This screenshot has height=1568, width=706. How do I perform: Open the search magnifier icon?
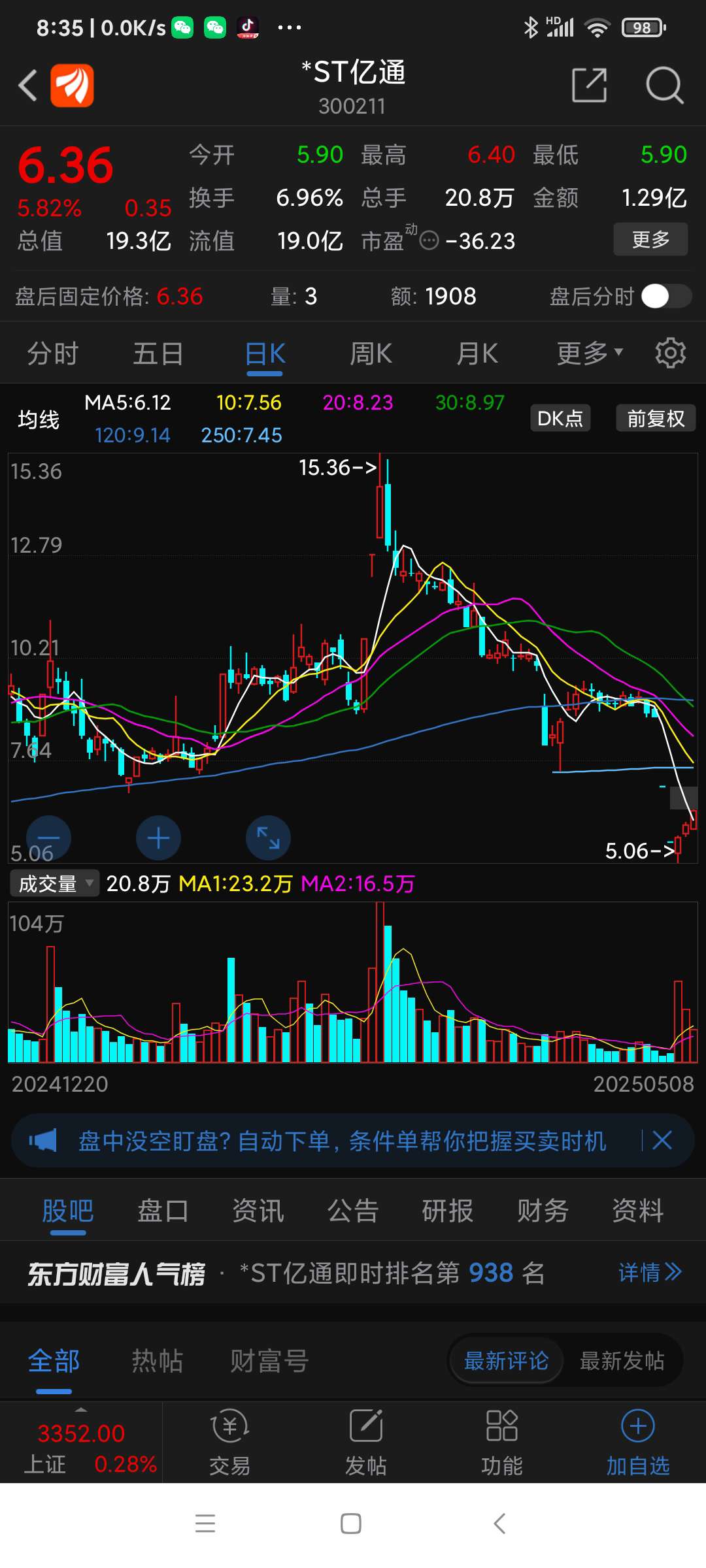[664, 85]
